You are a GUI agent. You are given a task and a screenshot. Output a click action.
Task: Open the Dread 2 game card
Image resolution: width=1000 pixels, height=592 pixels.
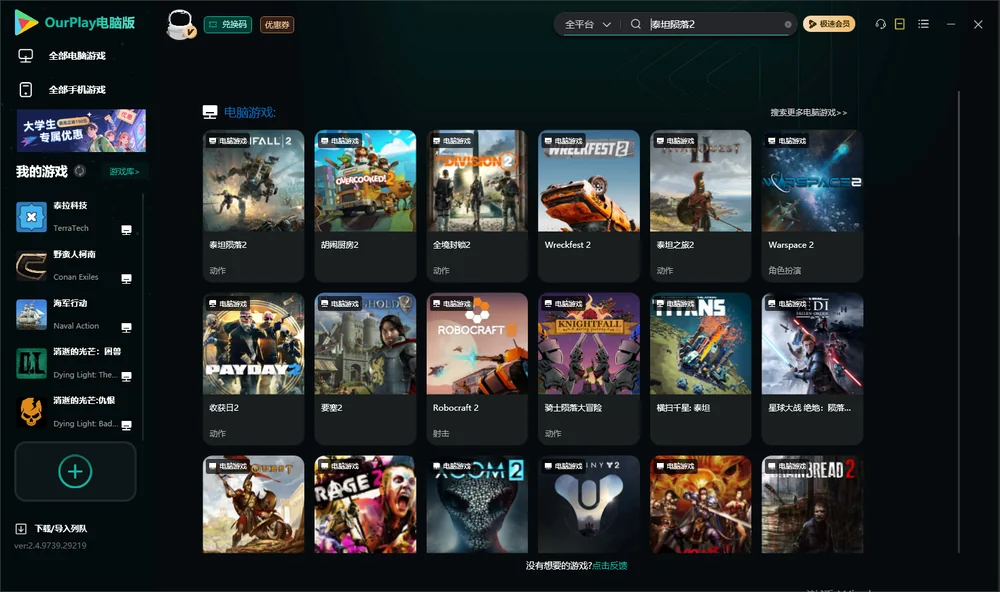812,504
